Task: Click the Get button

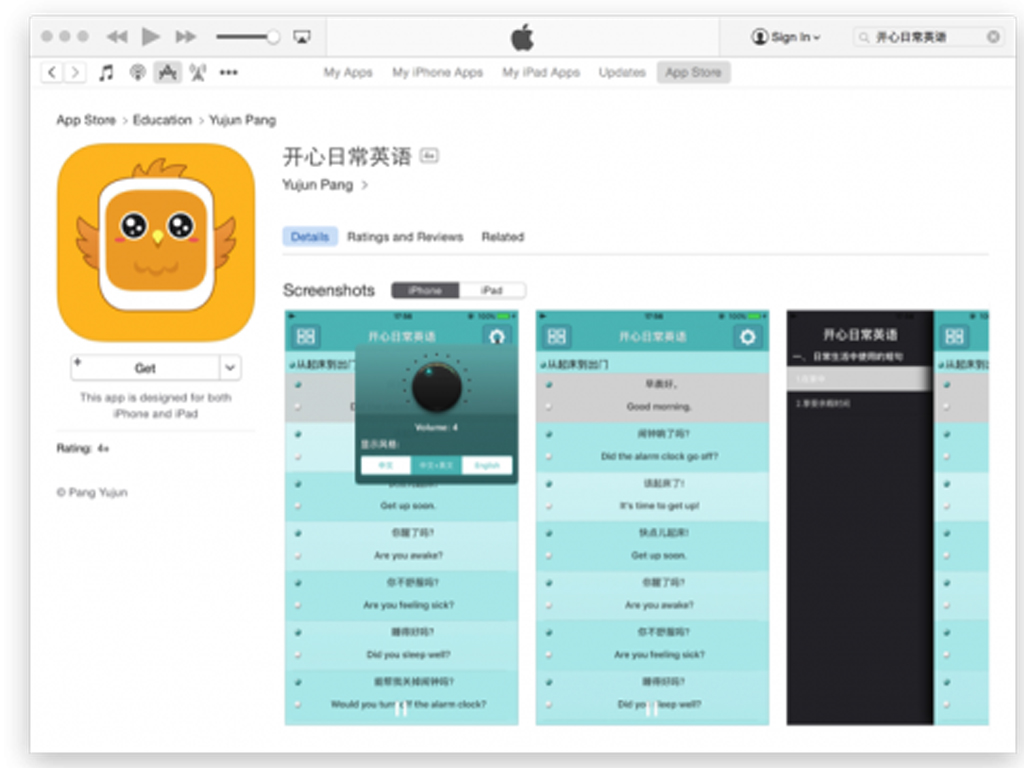Action: pyautogui.click(x=145, y=368)
